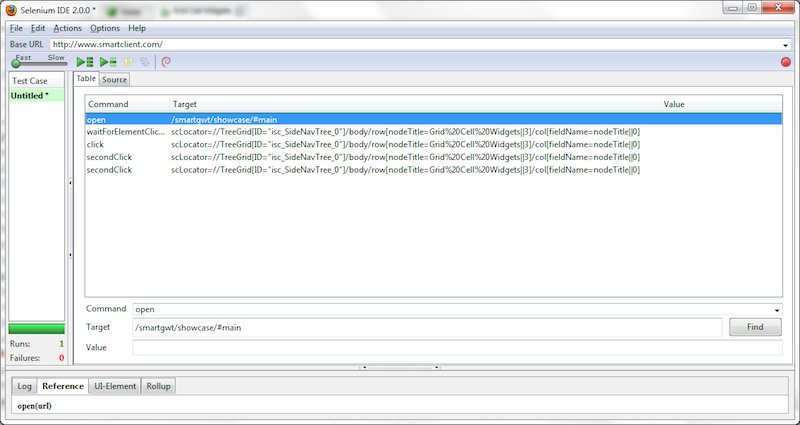Click the Play entire test suite icon
The height and width of the screenshot is (425, 800).
[85, 62]
